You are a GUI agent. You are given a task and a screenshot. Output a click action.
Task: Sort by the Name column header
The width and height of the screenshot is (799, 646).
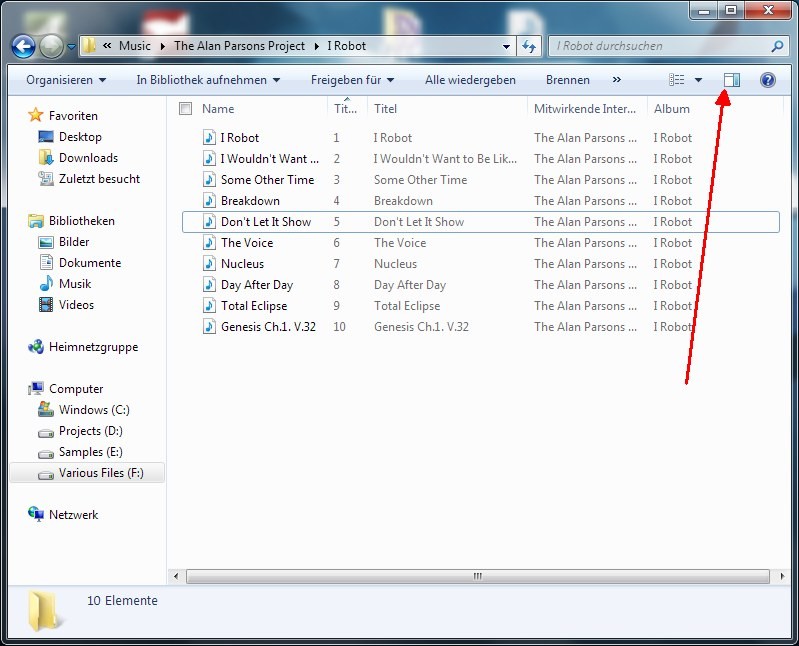[218, 109]
